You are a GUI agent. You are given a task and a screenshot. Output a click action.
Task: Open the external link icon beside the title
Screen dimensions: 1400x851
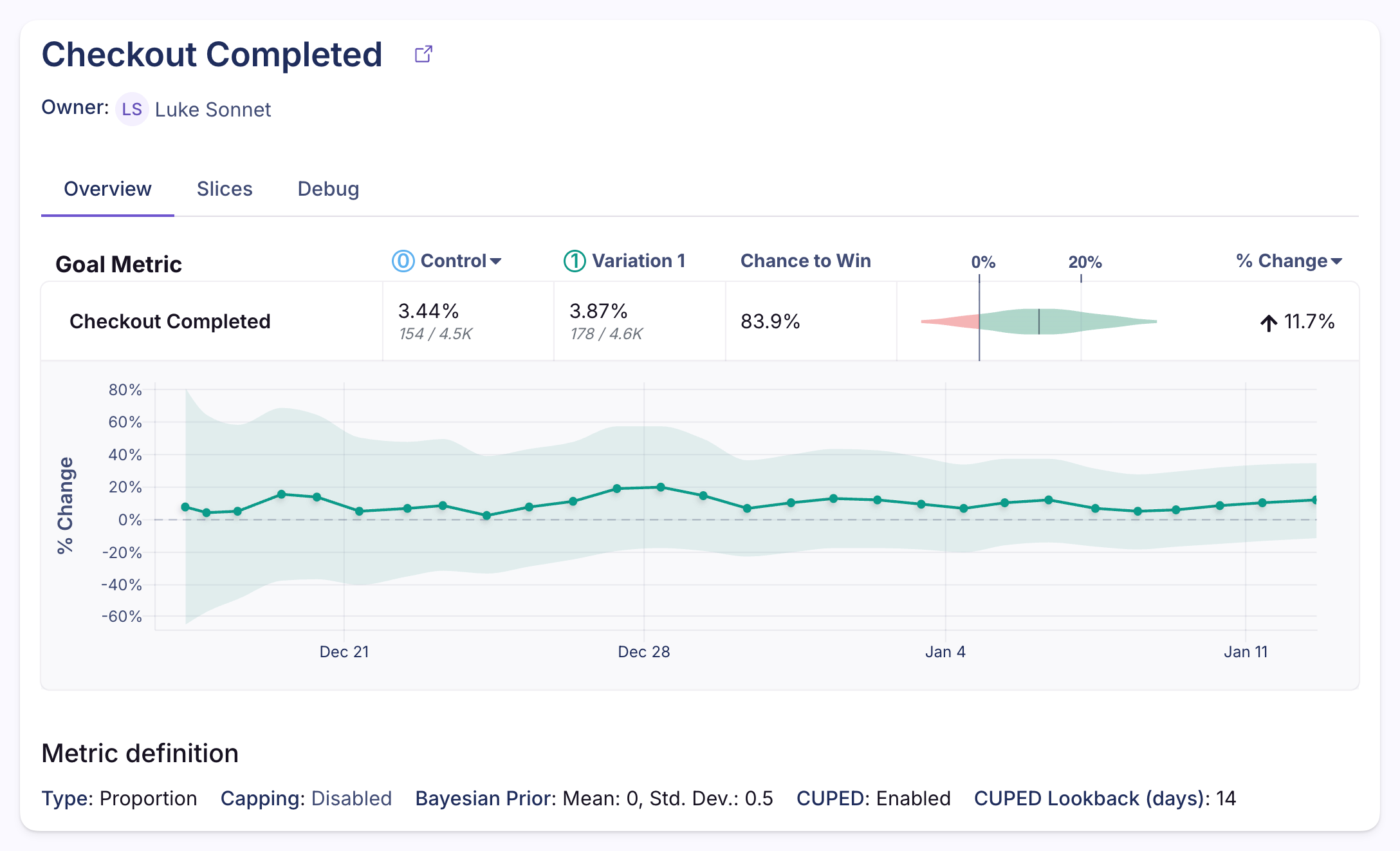pos(423,54)
